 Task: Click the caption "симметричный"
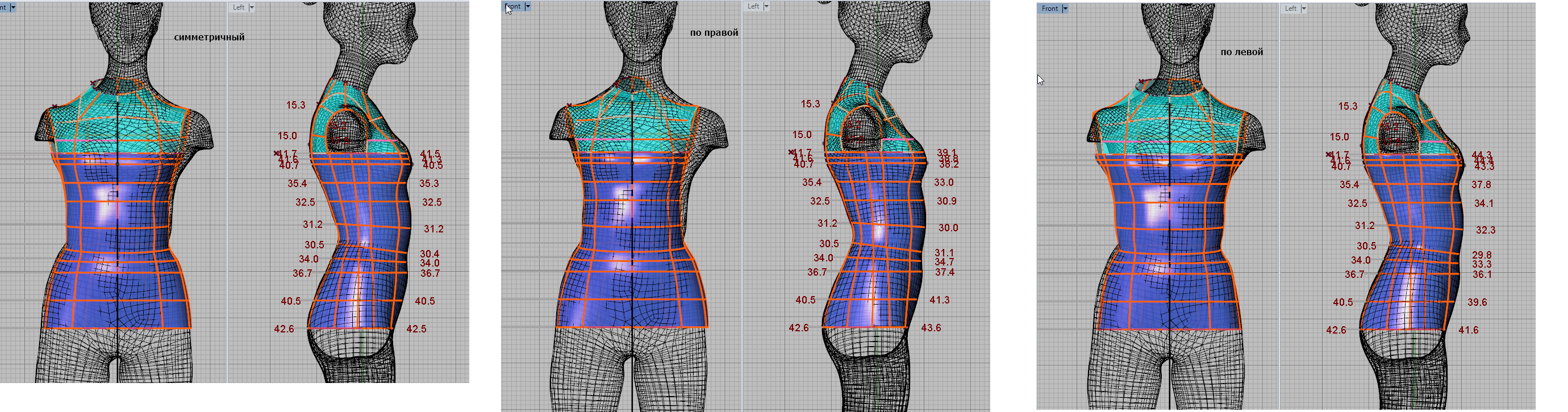coord(210,37)
